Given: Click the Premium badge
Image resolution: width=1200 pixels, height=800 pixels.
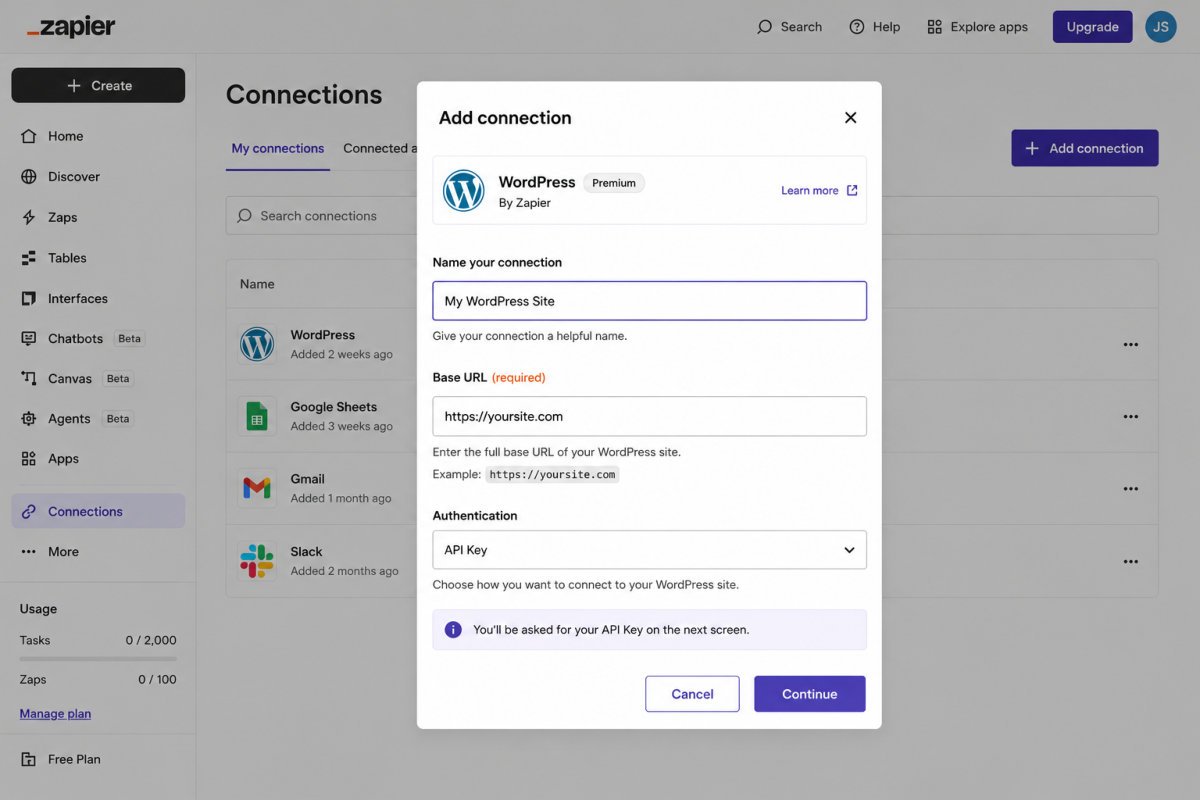Looking at the screenshot, I should [x=614, y=183].
